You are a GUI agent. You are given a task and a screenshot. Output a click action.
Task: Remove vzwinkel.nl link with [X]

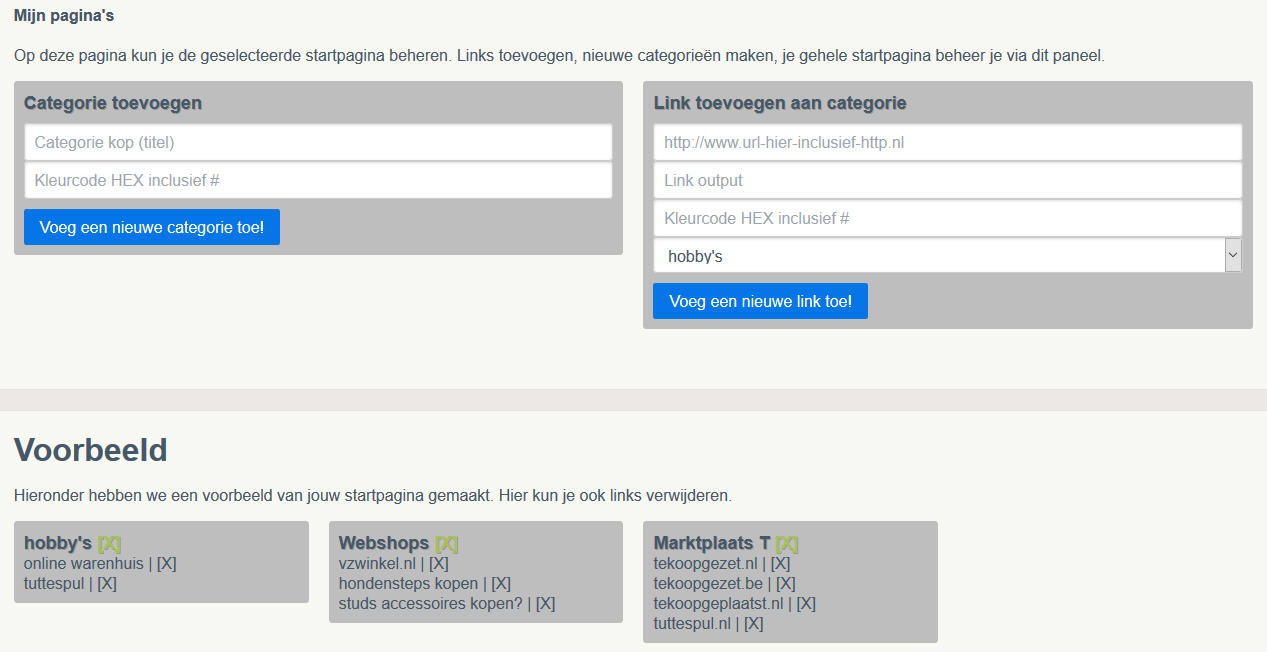pyautogui.click(x=438, y=563)
